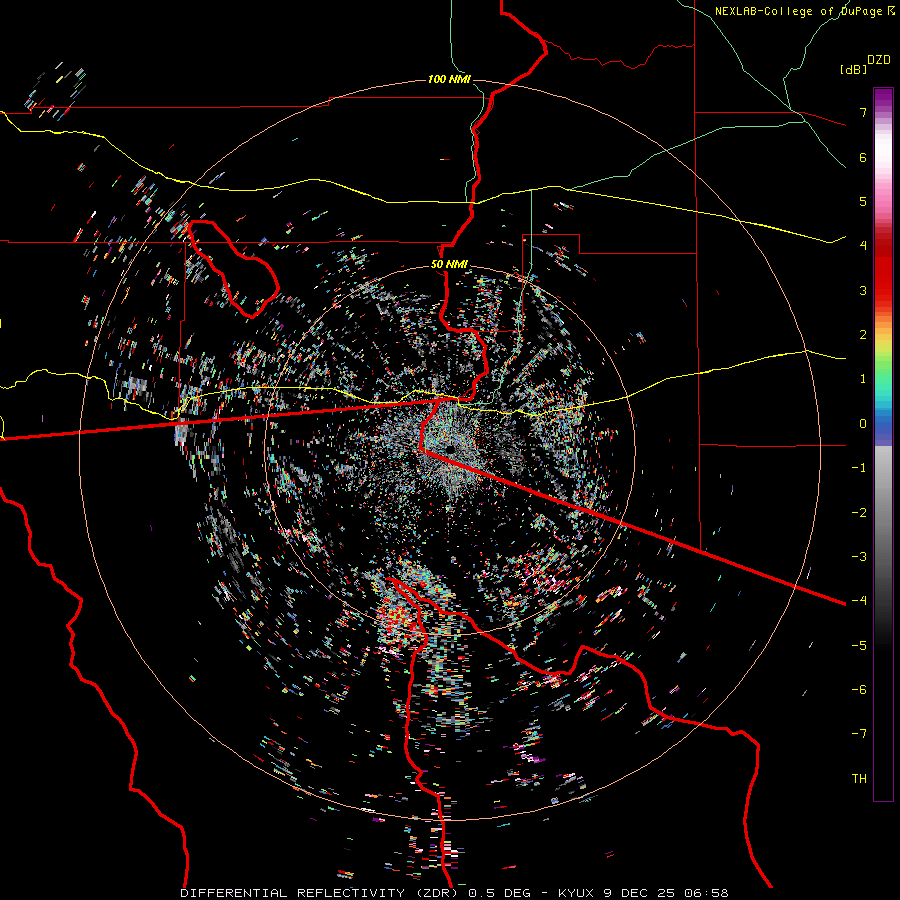Screen dimensions: 900x900
Task: Click the 4 value on color scale
Action: pyautogui.click(x=863, y=246)
